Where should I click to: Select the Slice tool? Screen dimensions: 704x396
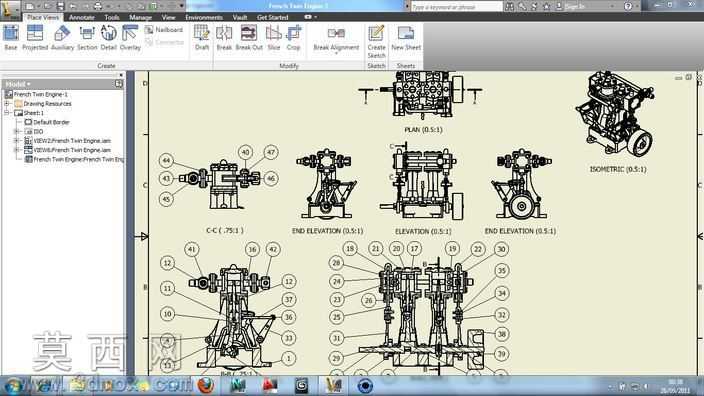[x=273, y=37]
